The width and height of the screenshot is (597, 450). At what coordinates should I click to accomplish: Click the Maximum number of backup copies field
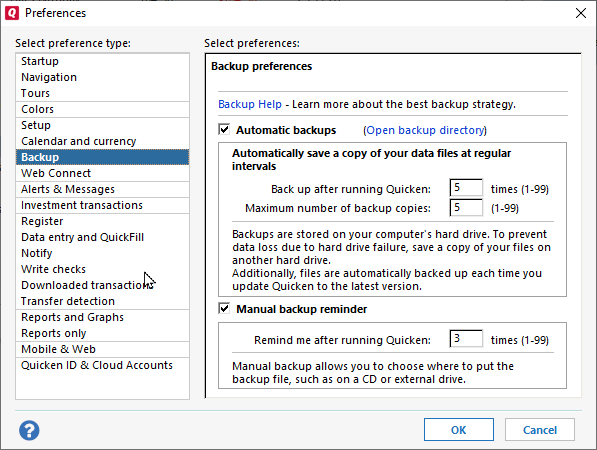point(466,207)
